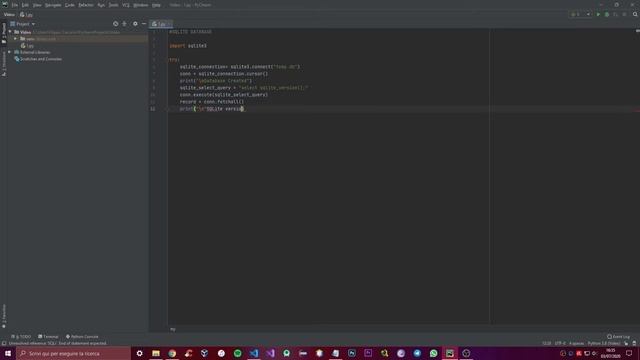Open Settings gear in Windows taskbar

[x=140, y=353]
